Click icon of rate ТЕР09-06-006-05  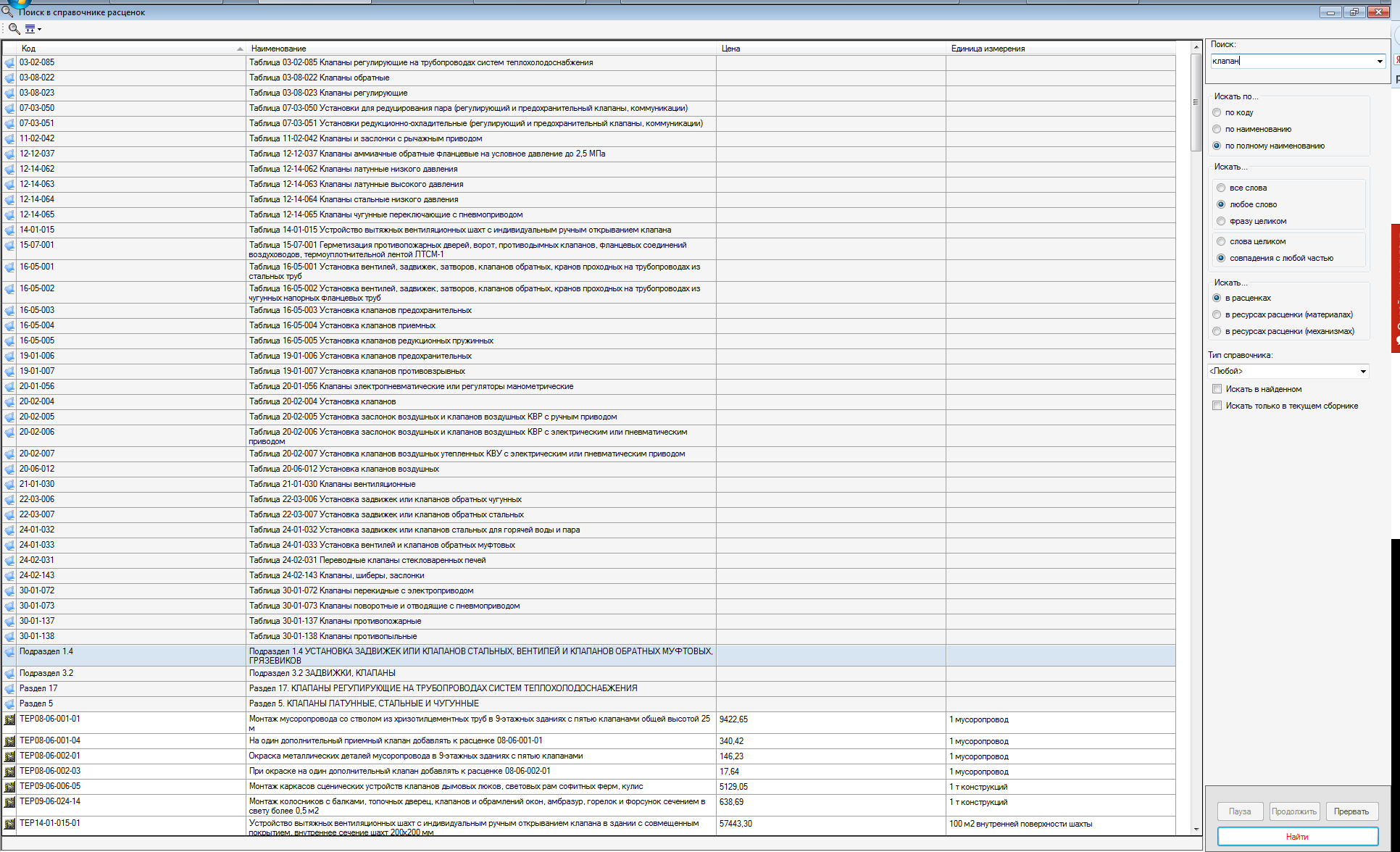[x=9, y=787]
